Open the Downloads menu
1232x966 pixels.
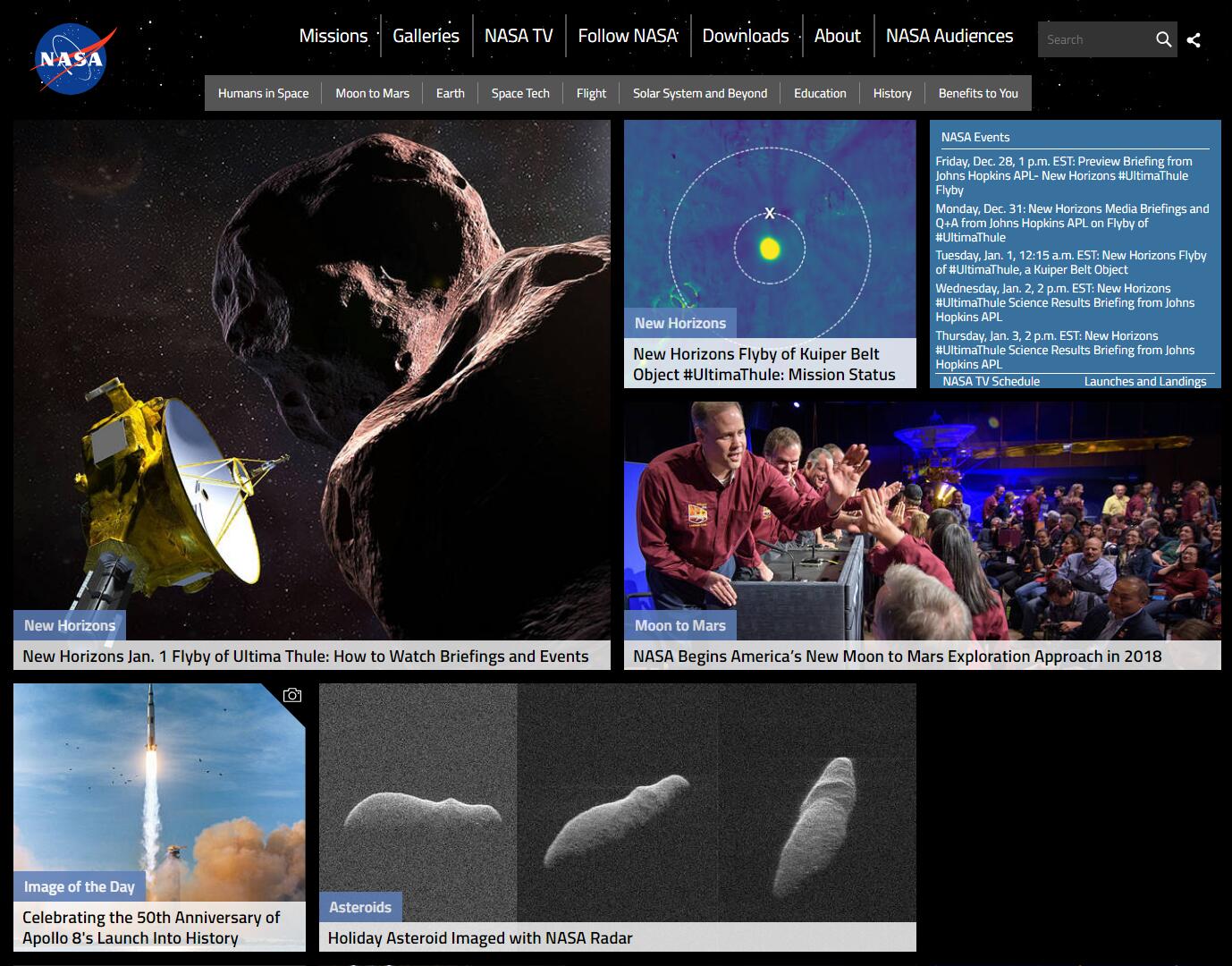tap(746, 36)
